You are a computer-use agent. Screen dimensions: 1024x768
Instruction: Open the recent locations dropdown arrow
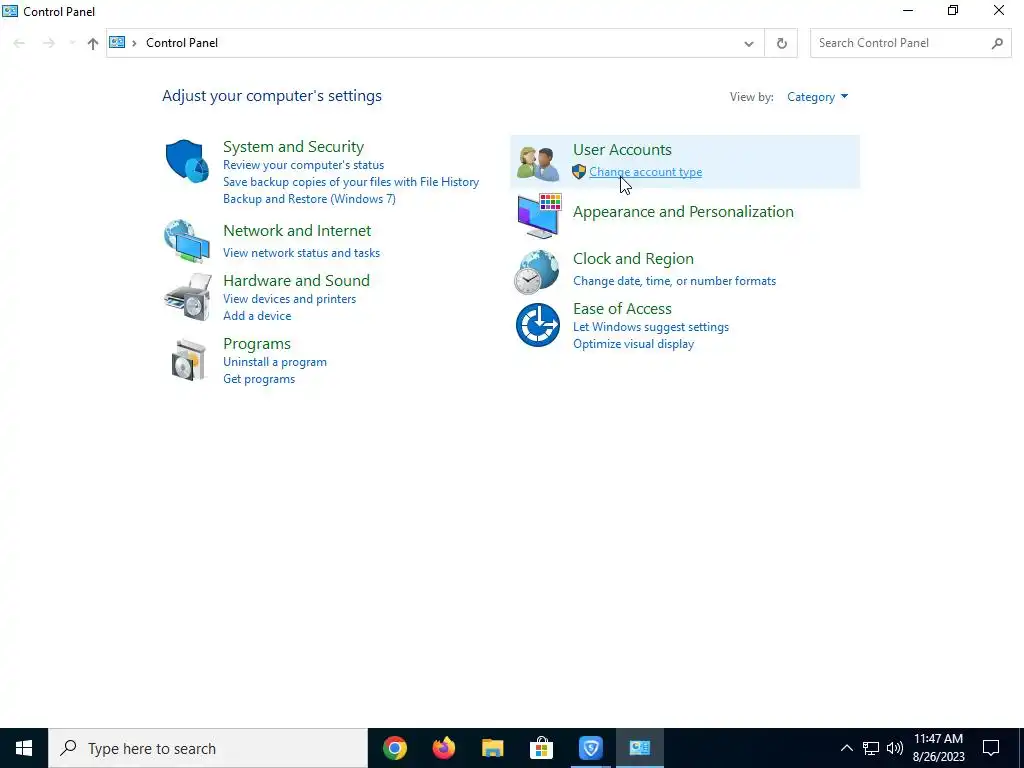[x=72, y=43]
